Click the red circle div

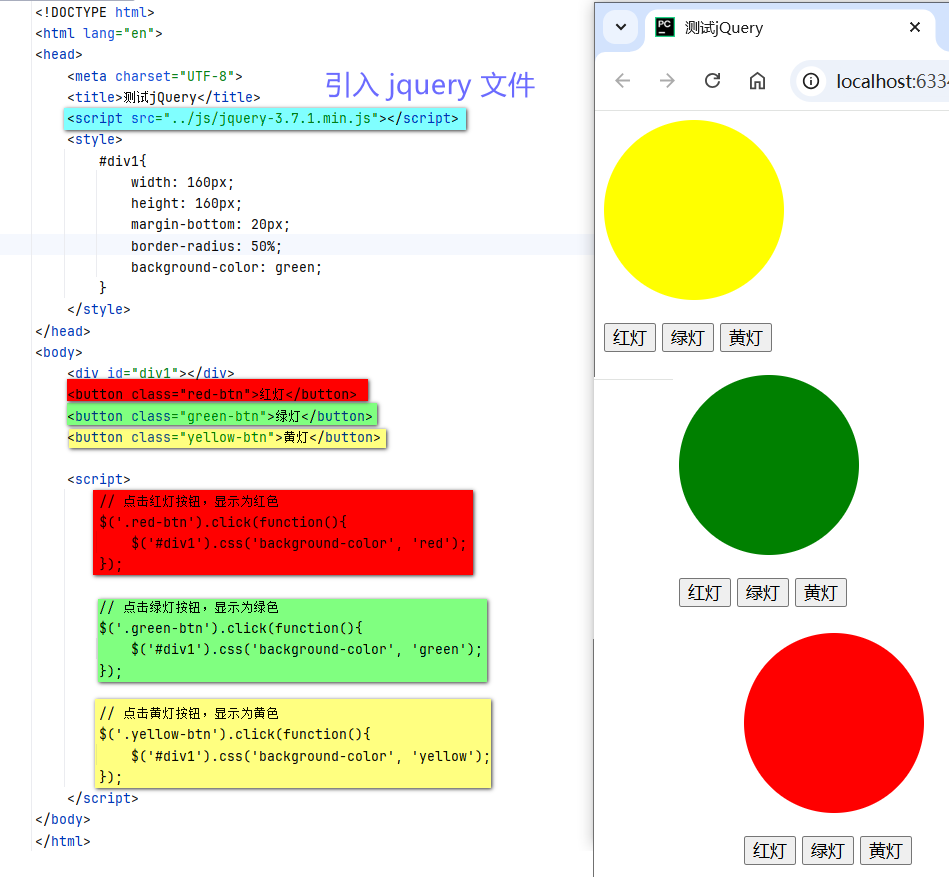(834, 723)
